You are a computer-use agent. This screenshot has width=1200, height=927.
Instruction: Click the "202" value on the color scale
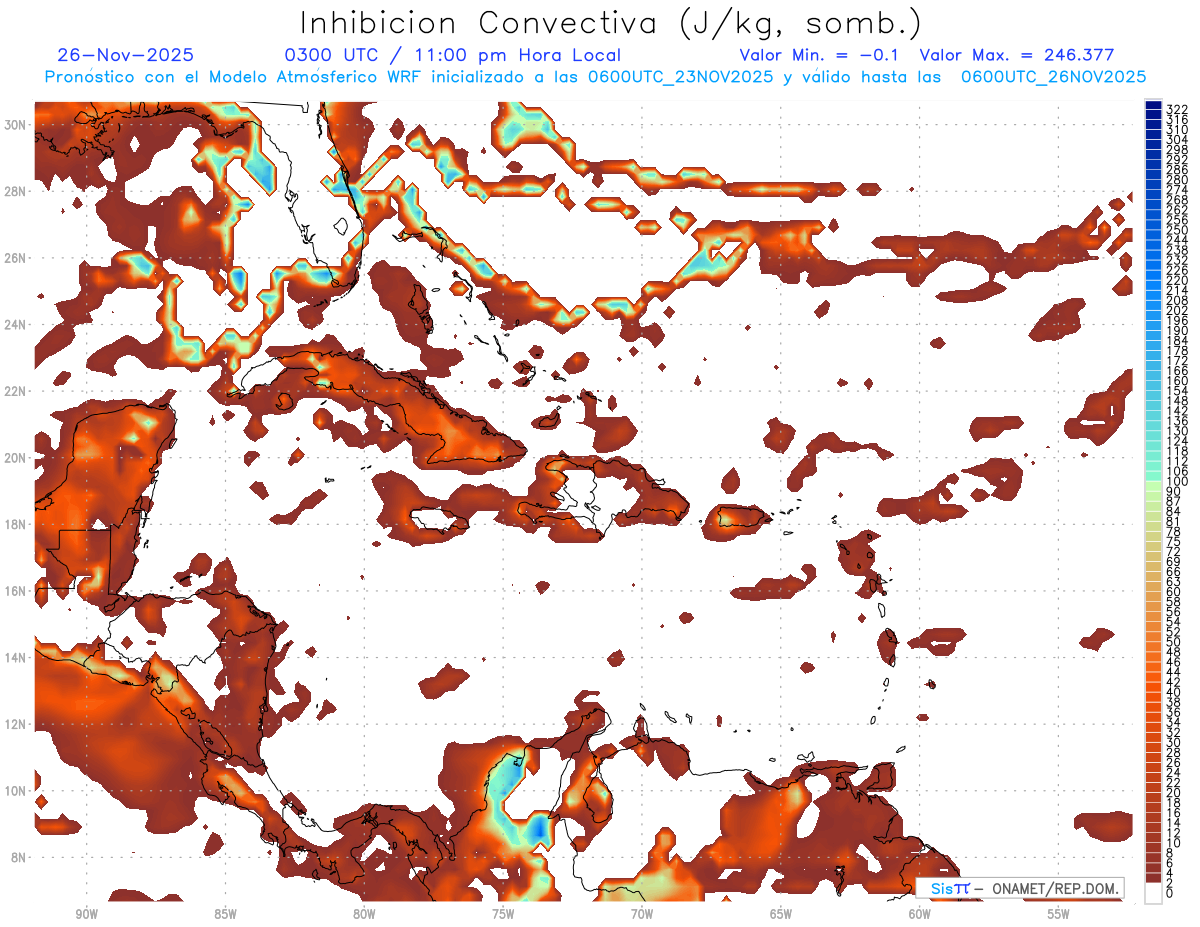[1177, 310]
